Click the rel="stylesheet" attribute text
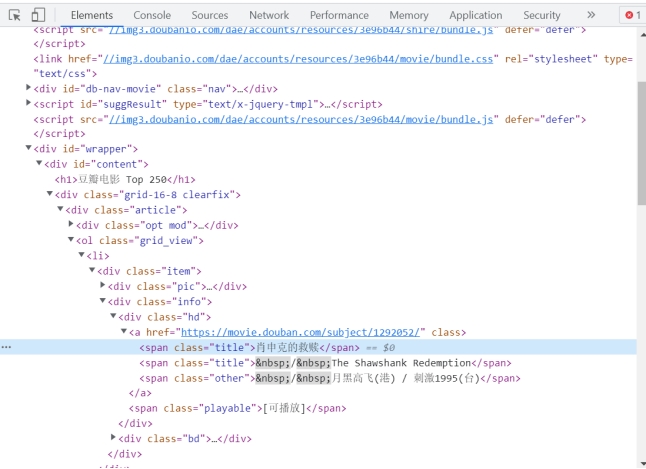The height and width of the screenshot is (469, 646). [x=551, y=59]
